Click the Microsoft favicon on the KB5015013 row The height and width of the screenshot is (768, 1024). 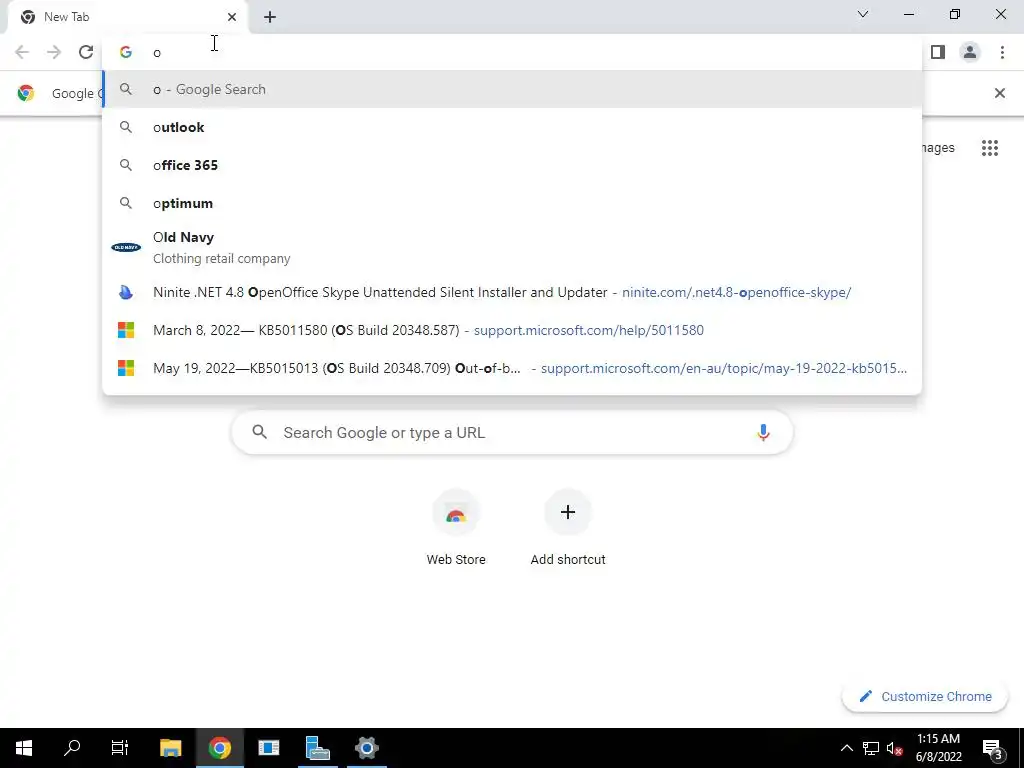125,368
